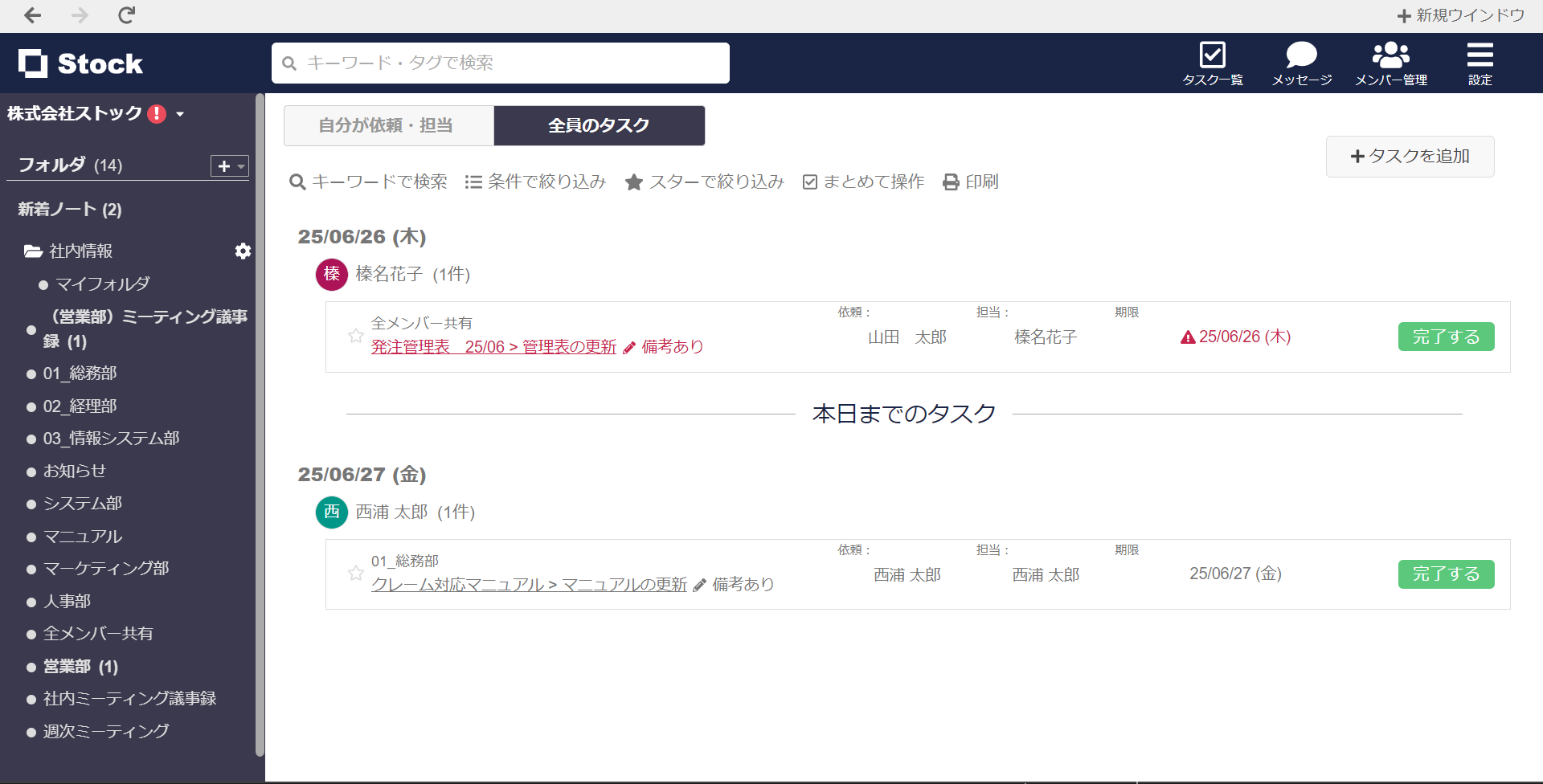
Task: Open the メッセージ speech bubble icon
Action: pyautogui.click(x=1301, y=55)
